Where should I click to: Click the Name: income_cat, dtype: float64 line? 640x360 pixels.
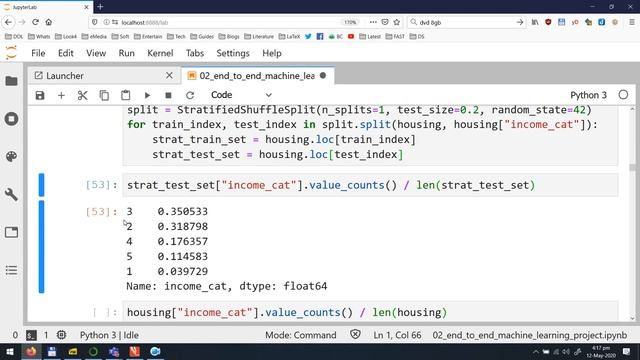pos(227,286)
